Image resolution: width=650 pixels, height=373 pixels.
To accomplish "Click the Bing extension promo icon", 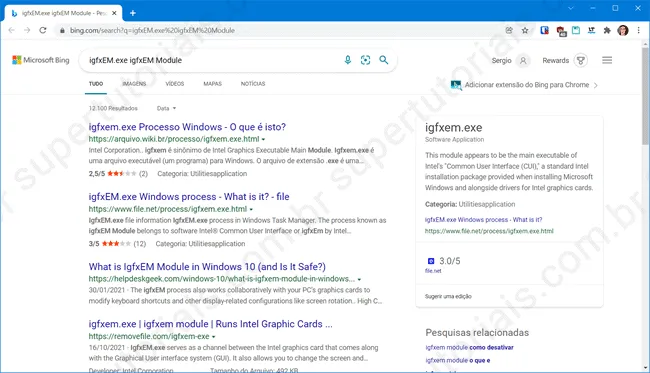I will [456, 85].
